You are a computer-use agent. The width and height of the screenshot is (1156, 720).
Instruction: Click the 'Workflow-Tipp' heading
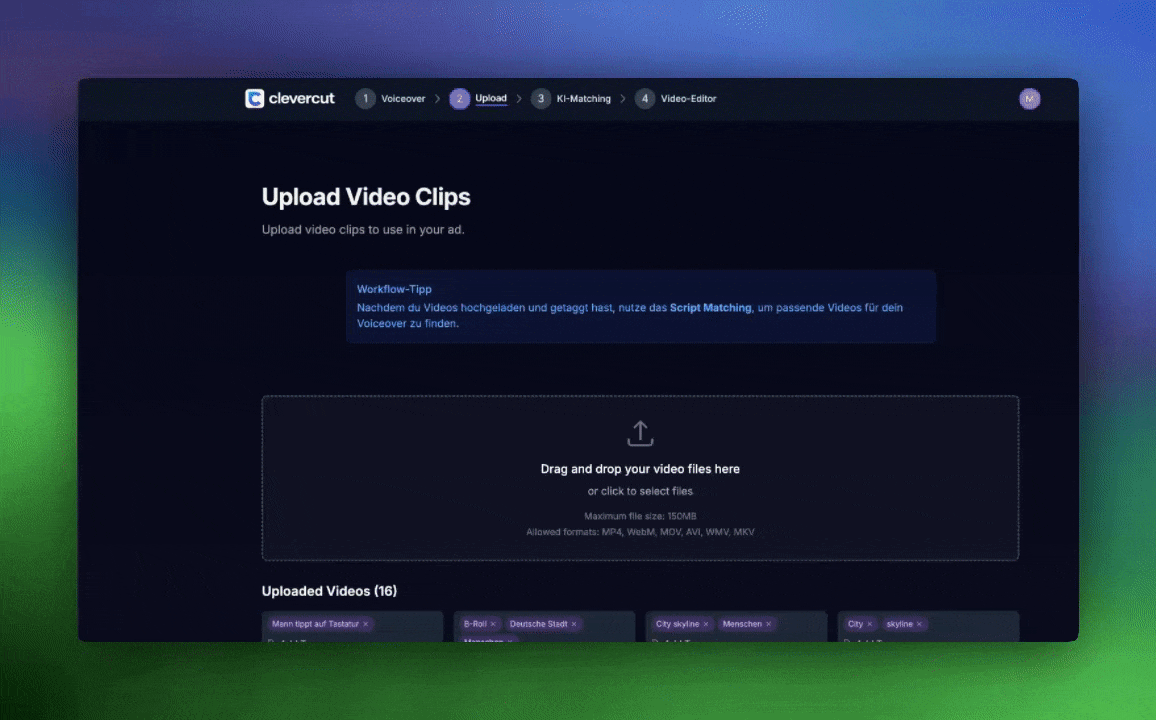coord(394,289)
